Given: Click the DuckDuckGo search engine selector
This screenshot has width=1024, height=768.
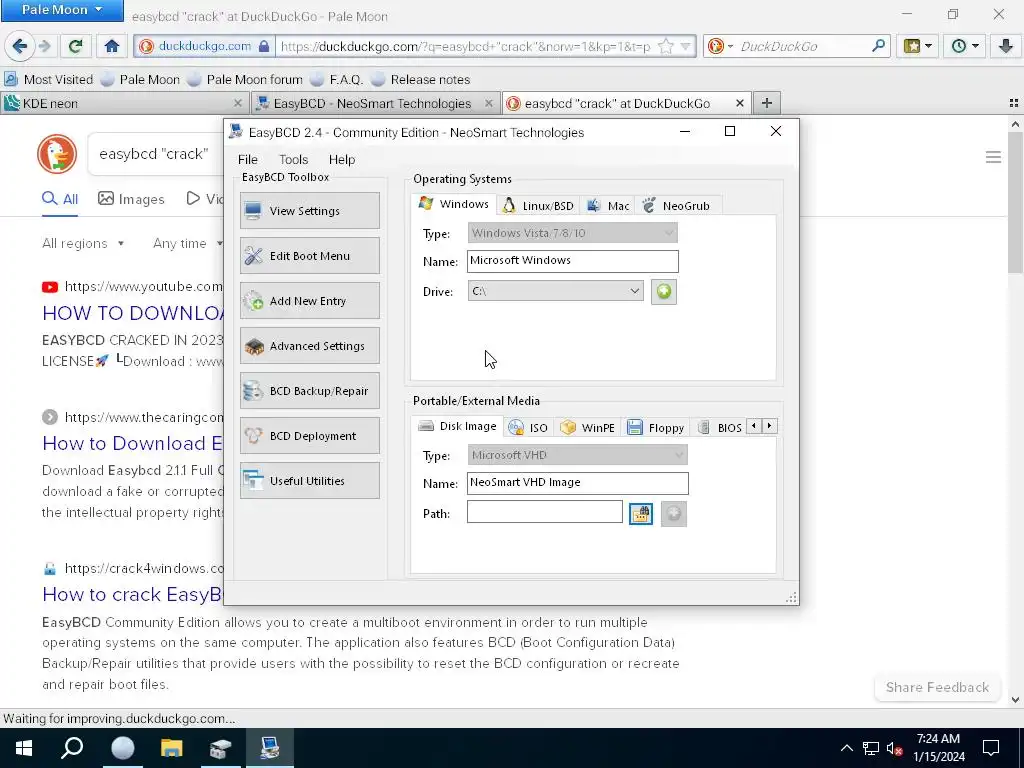Looking at the screenshot, I should coord(721,46).
